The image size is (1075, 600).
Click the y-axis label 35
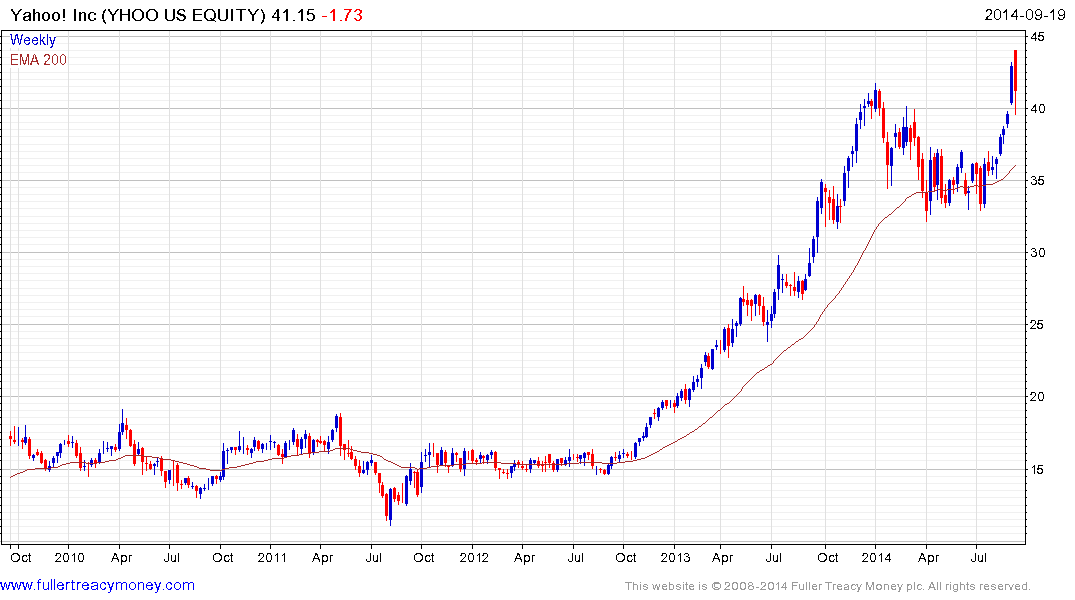tap(1037, 180)
